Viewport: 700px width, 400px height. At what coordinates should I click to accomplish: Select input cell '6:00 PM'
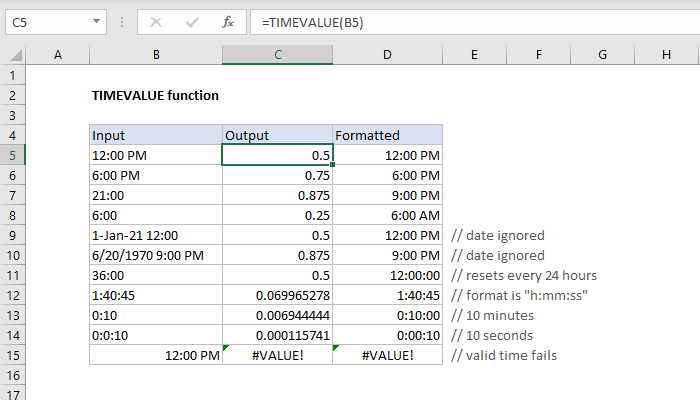tap(156, 175)
